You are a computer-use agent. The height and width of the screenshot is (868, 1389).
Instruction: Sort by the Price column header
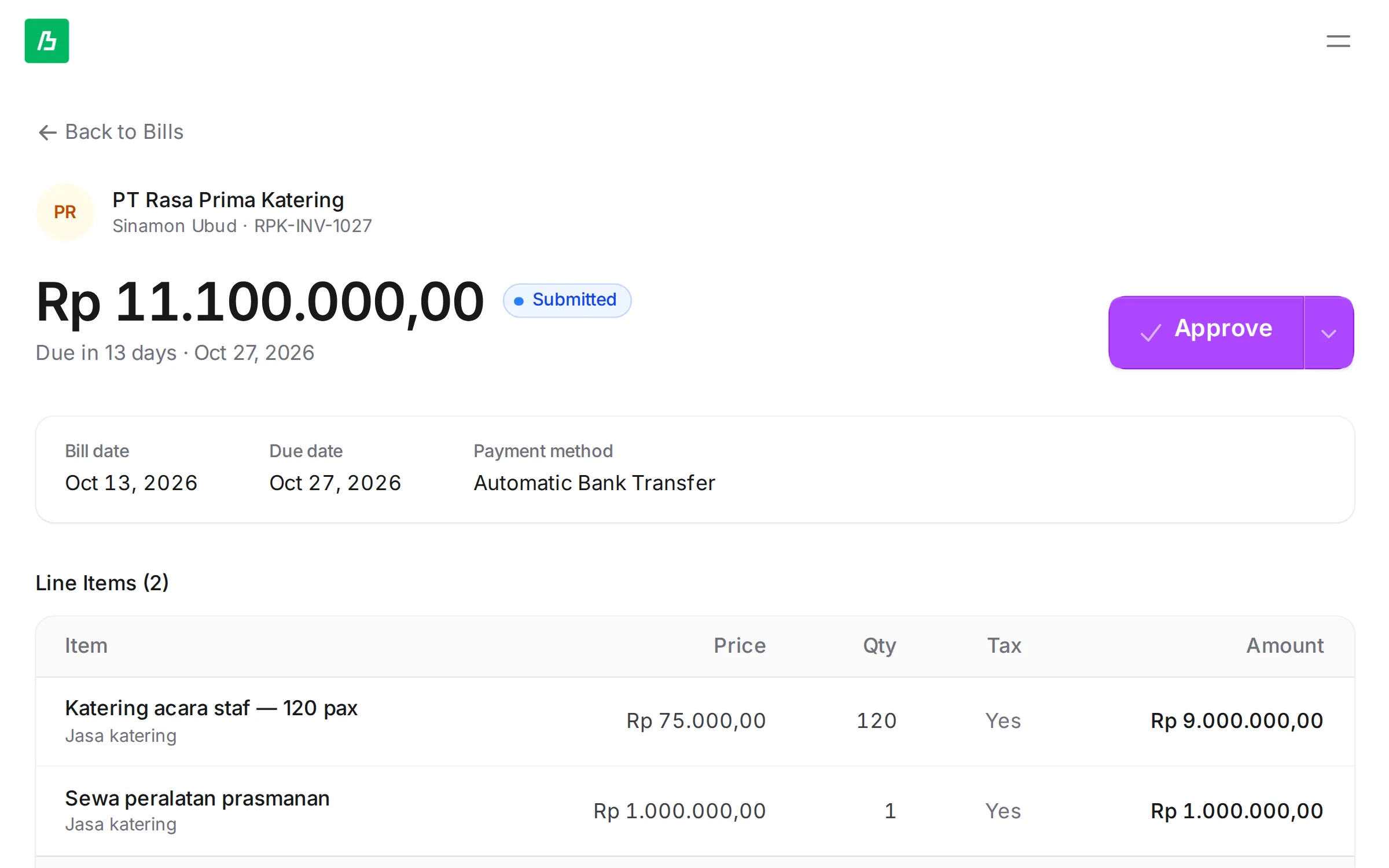pyautogui.click(x=740, y=646)
